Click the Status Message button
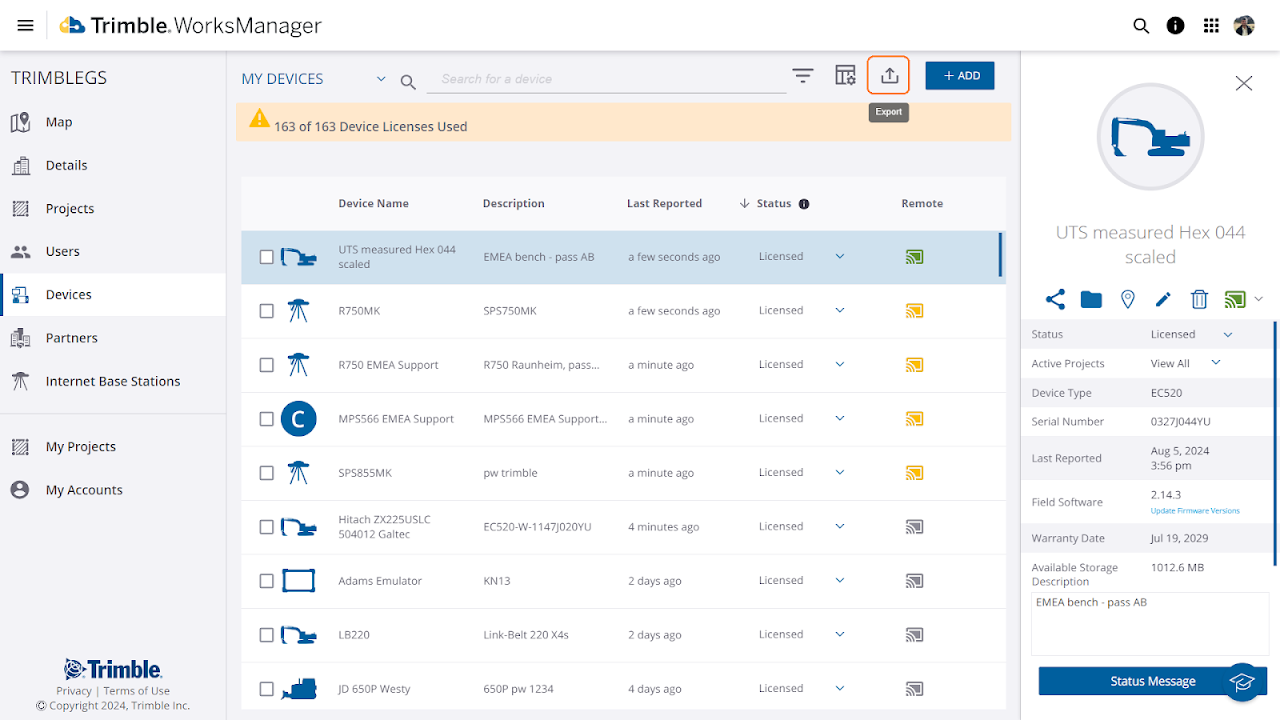1280x720 pixels. [1152, 681]
